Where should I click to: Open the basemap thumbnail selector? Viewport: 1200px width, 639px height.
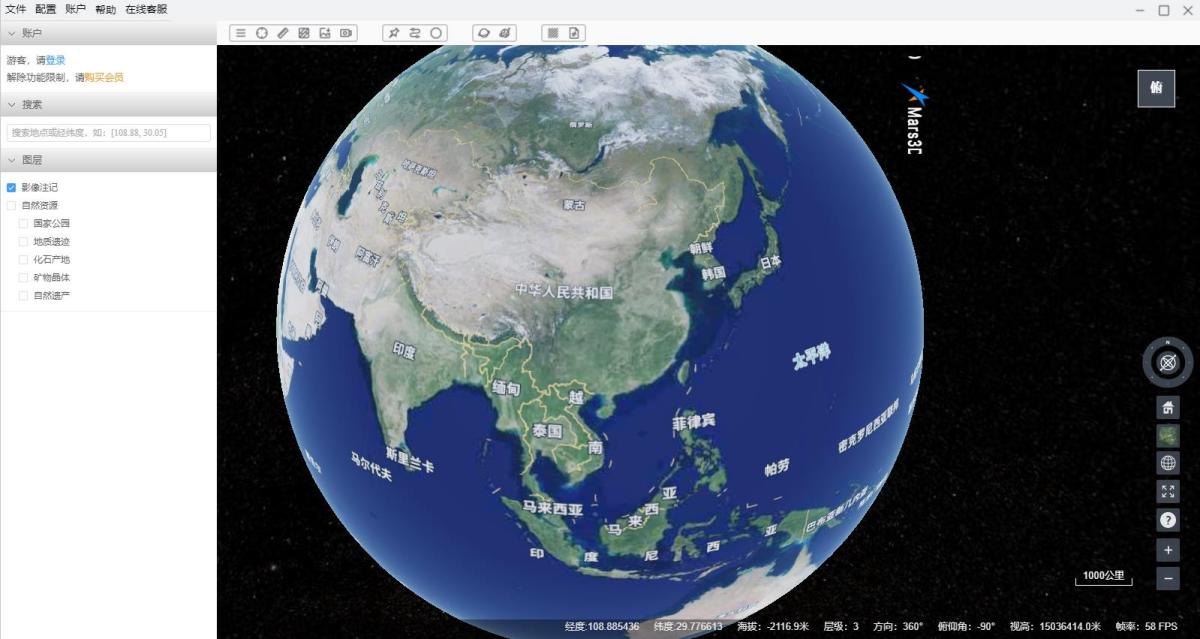1167,436
